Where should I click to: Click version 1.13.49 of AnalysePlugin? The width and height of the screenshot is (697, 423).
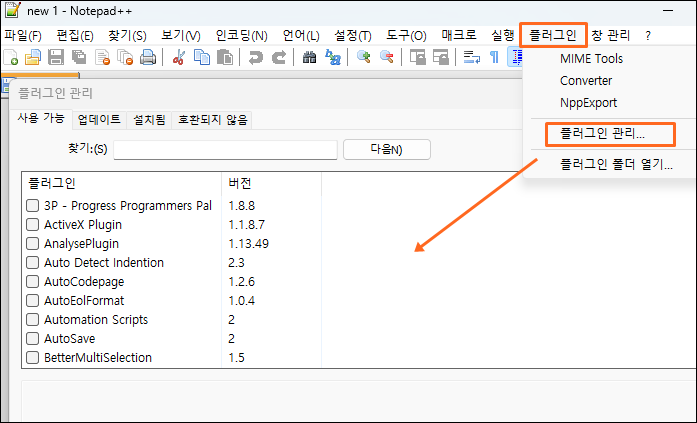pos(248,243)
